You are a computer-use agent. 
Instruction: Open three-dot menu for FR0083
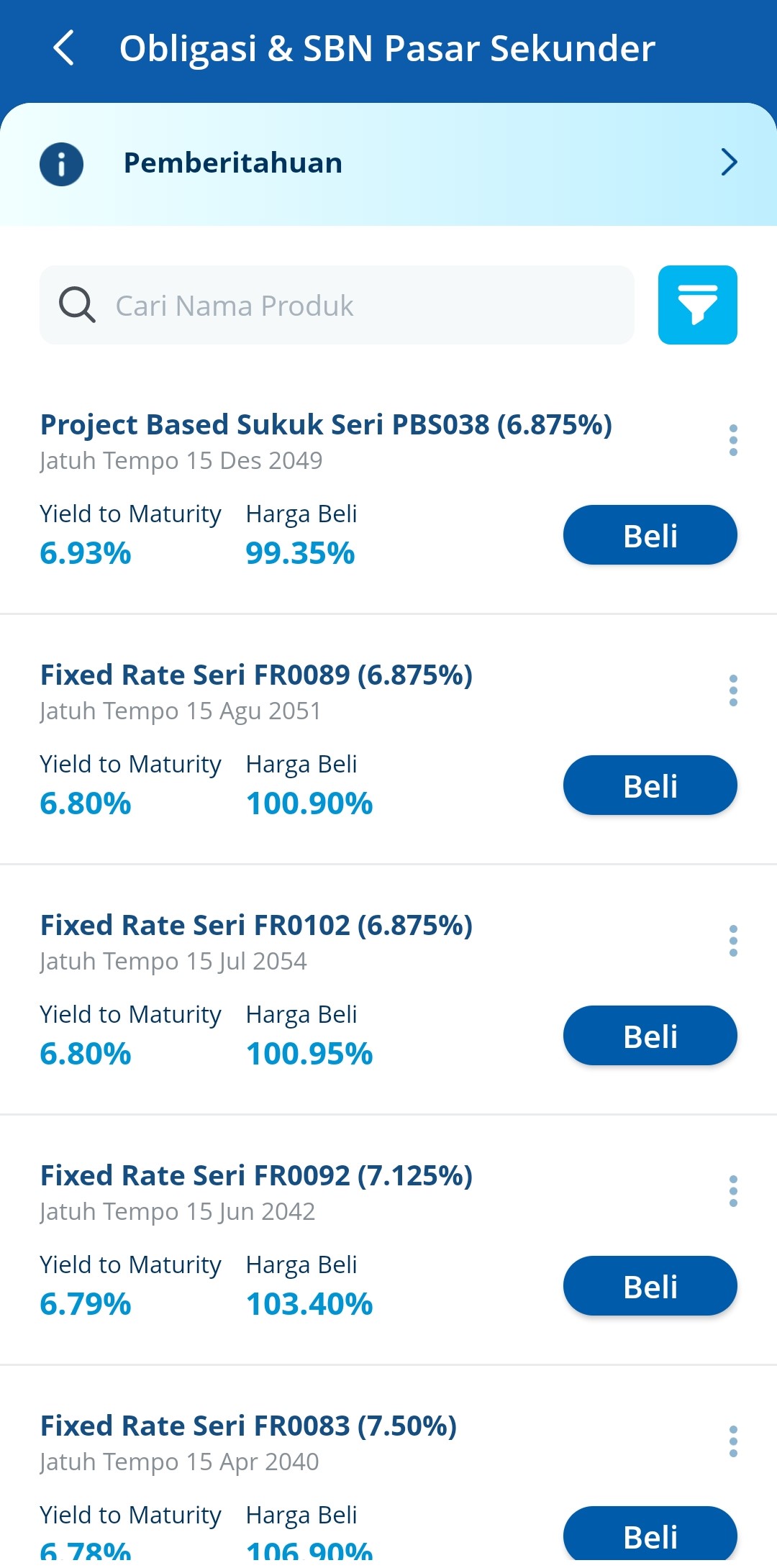click(x=733, y=1441)
